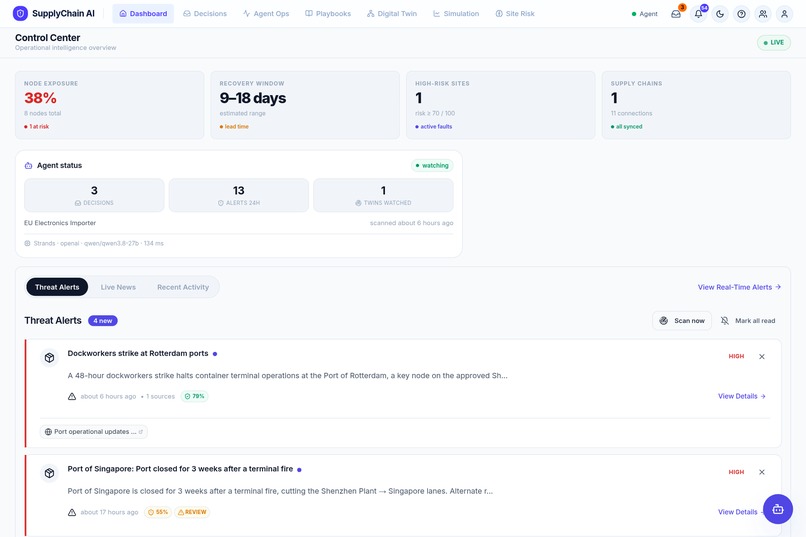Open the team users icon
The image size is (806, 537).
tap(763, 14)
